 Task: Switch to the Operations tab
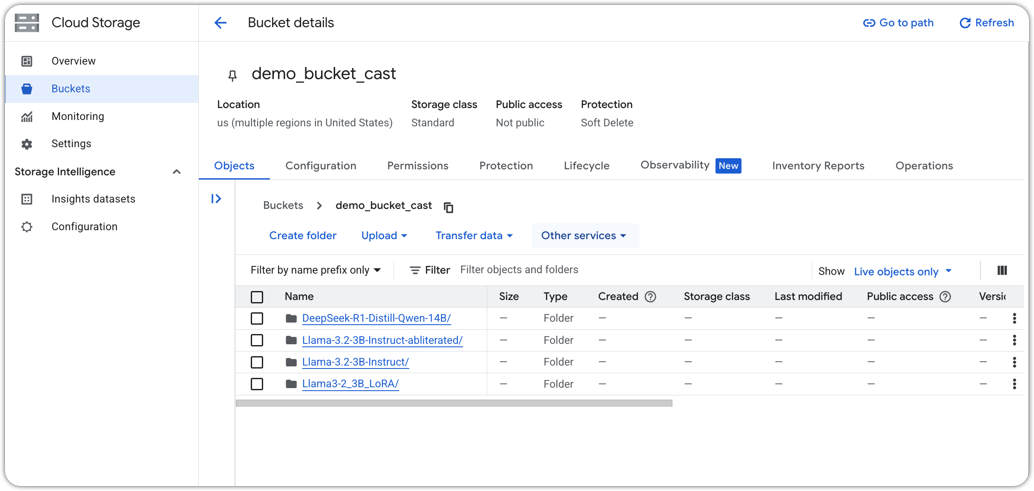tap(924, 166)
